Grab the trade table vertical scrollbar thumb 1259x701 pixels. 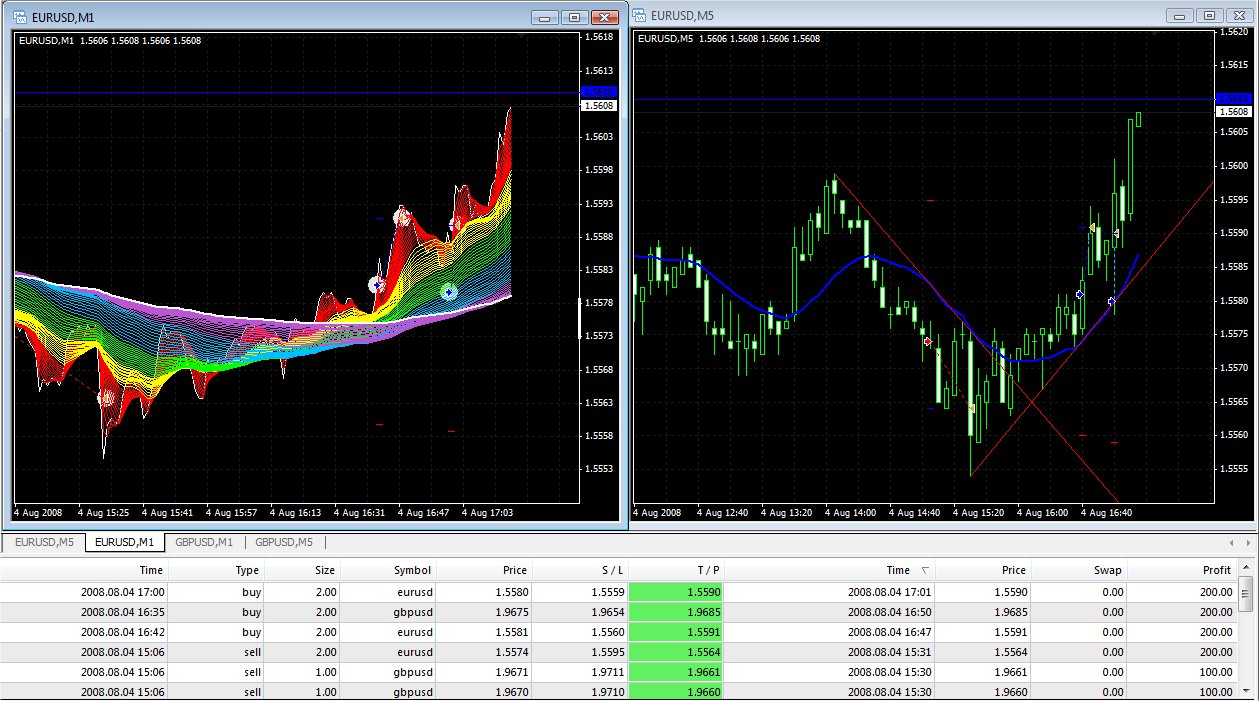coord(1245,594)
